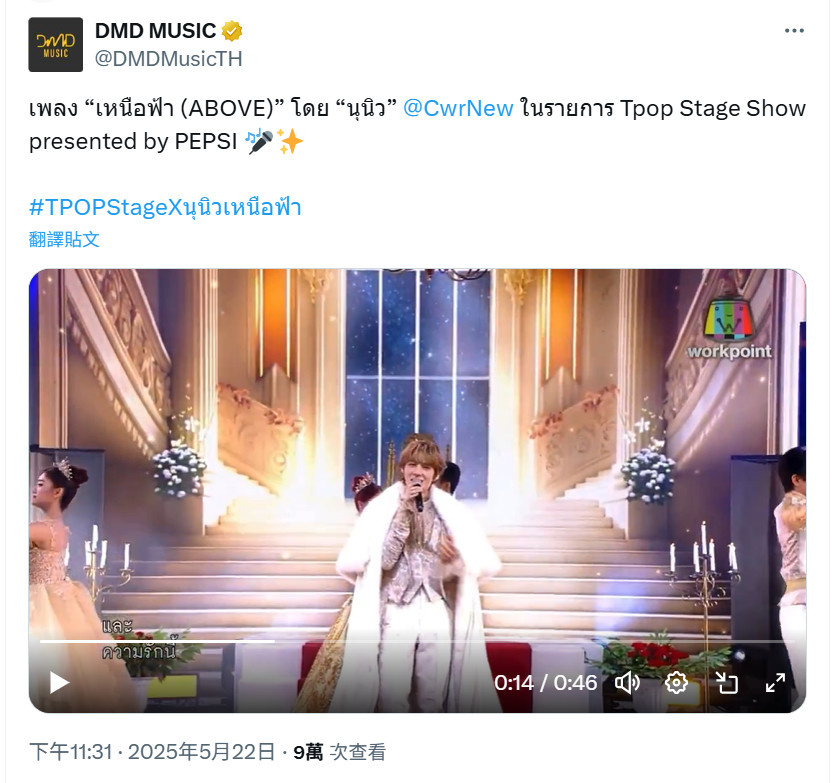
Task: Mute the video with the speaker icon
Action: (627, 683)
